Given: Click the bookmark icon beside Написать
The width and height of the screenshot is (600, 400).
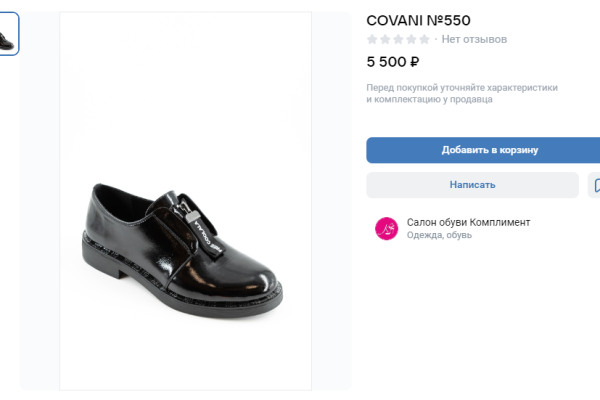Looking at the screenshot, I should 595,185.
